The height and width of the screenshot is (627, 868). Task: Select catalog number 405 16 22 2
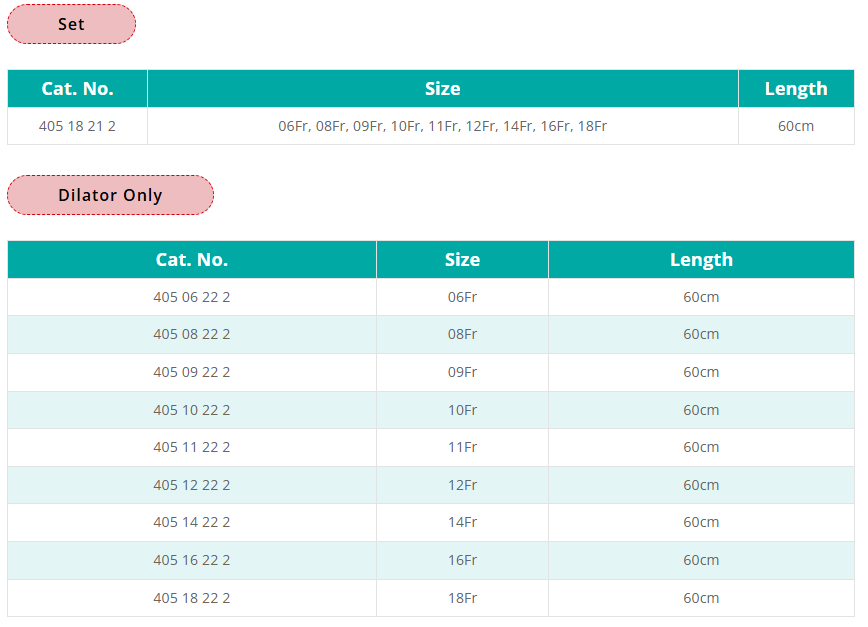[x=191, y=560]
